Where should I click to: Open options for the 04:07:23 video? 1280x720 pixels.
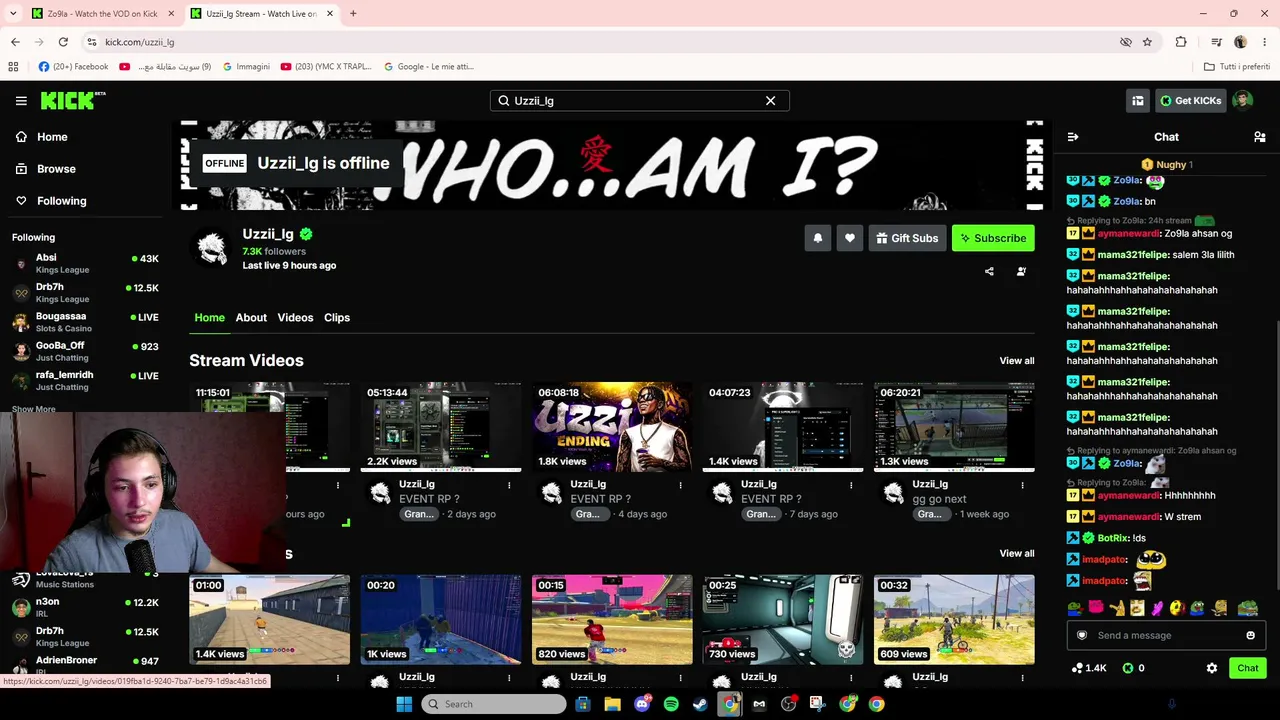851,486
